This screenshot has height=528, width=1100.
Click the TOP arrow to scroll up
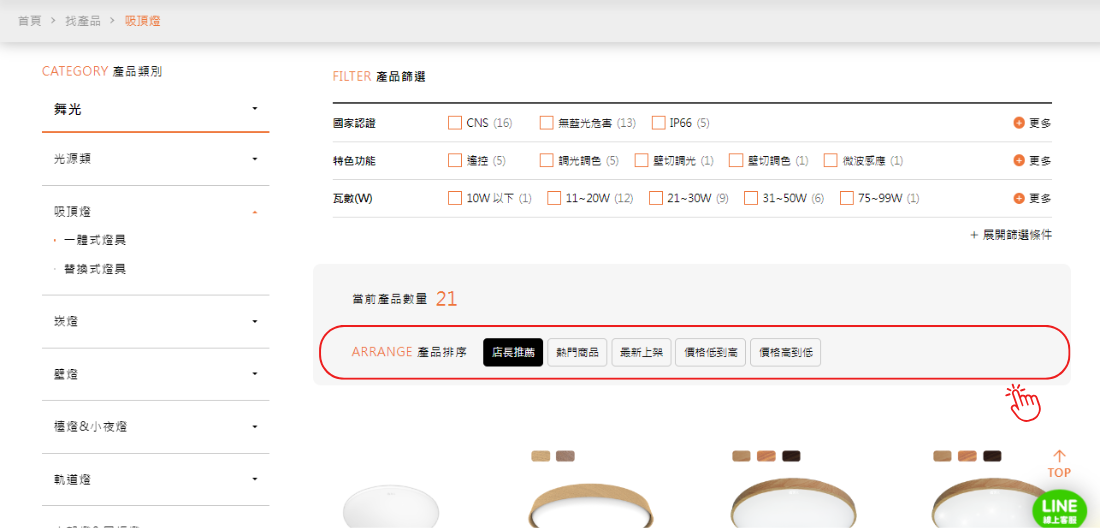pos(1059,464)
